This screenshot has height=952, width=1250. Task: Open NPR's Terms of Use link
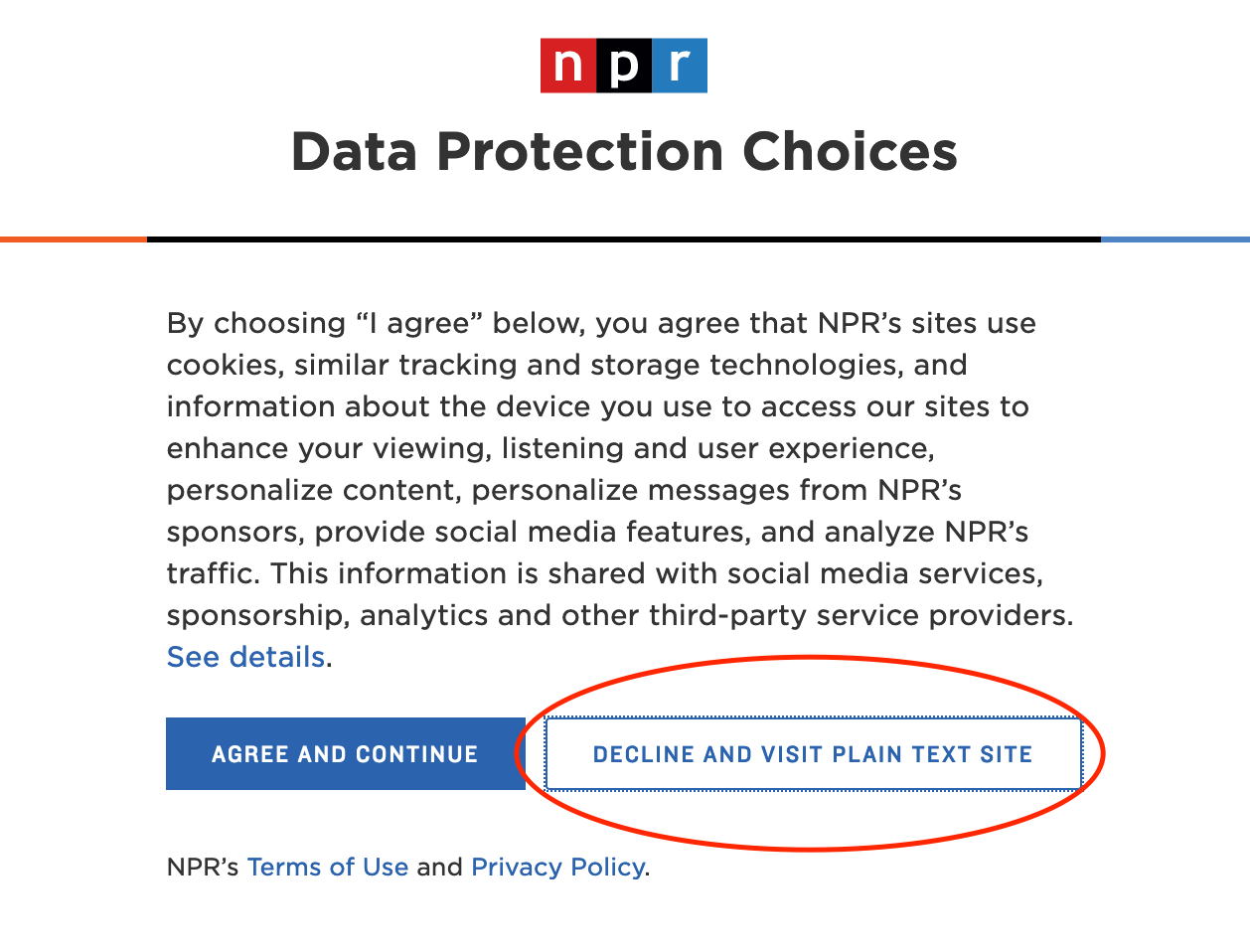(328, 867)
